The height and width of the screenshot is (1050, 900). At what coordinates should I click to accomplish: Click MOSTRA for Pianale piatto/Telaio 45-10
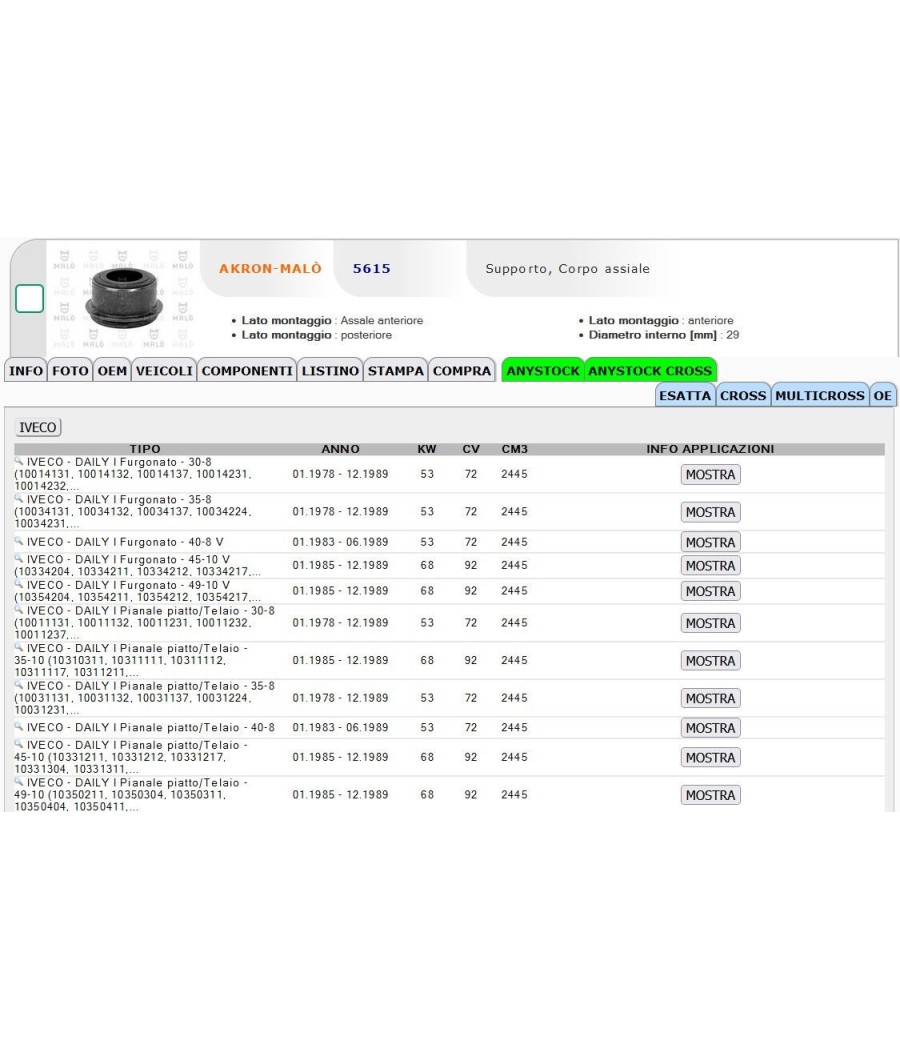tap(710, 757)
